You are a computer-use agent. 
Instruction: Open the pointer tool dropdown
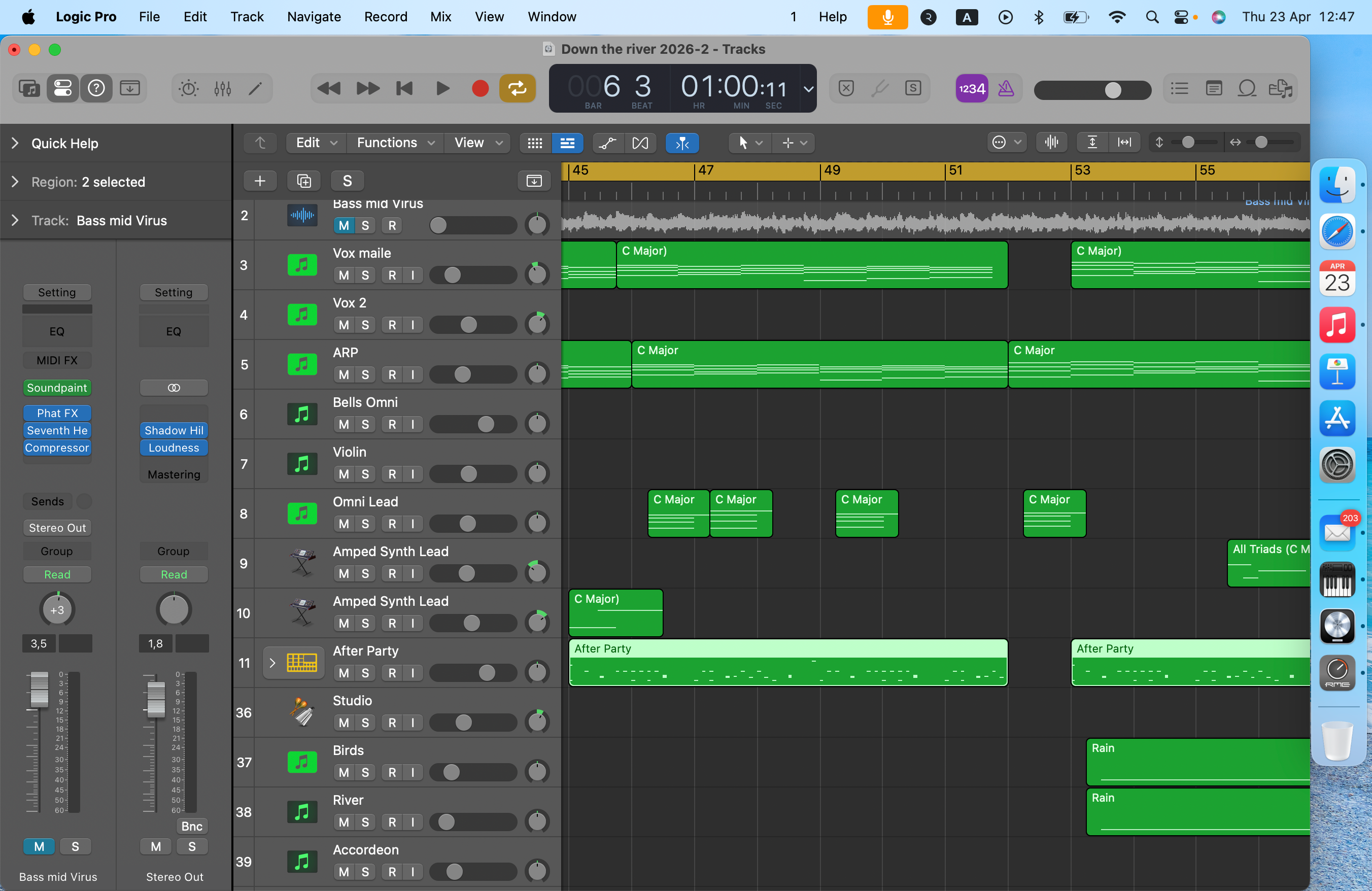click(748, 143)
